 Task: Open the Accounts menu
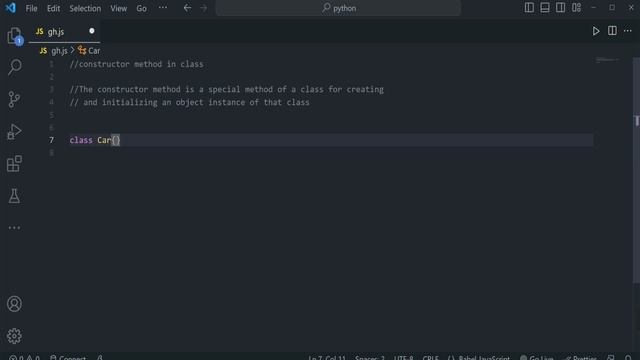(x=14, y=304)
